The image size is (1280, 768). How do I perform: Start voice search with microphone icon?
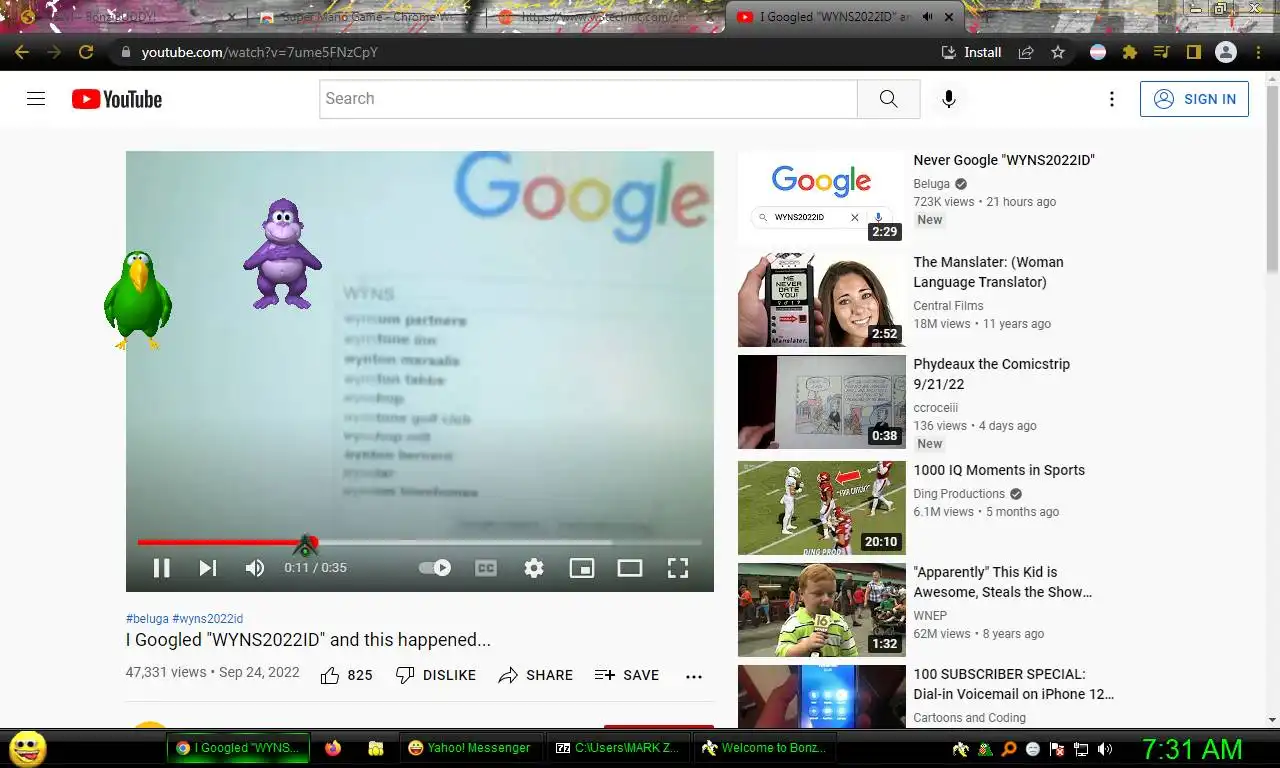(x=948, y=99)
